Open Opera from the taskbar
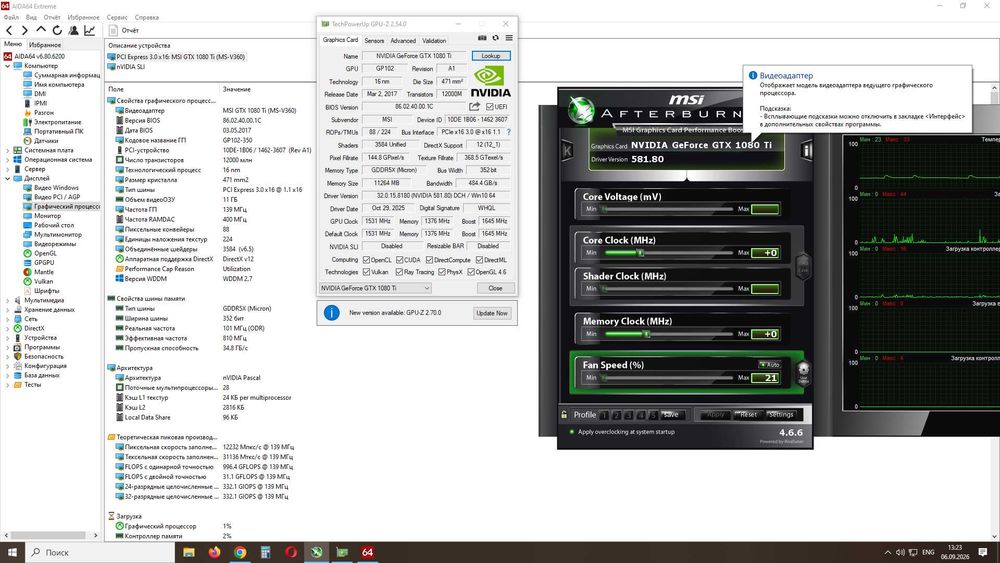 click(291, 552)
